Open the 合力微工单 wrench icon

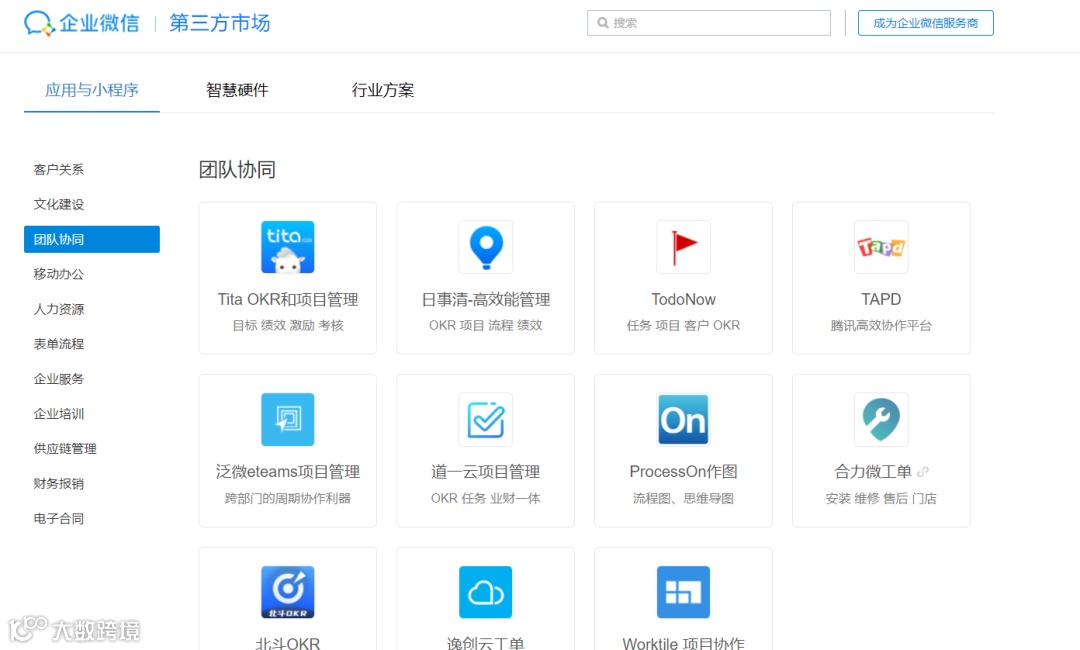point(881,419)
